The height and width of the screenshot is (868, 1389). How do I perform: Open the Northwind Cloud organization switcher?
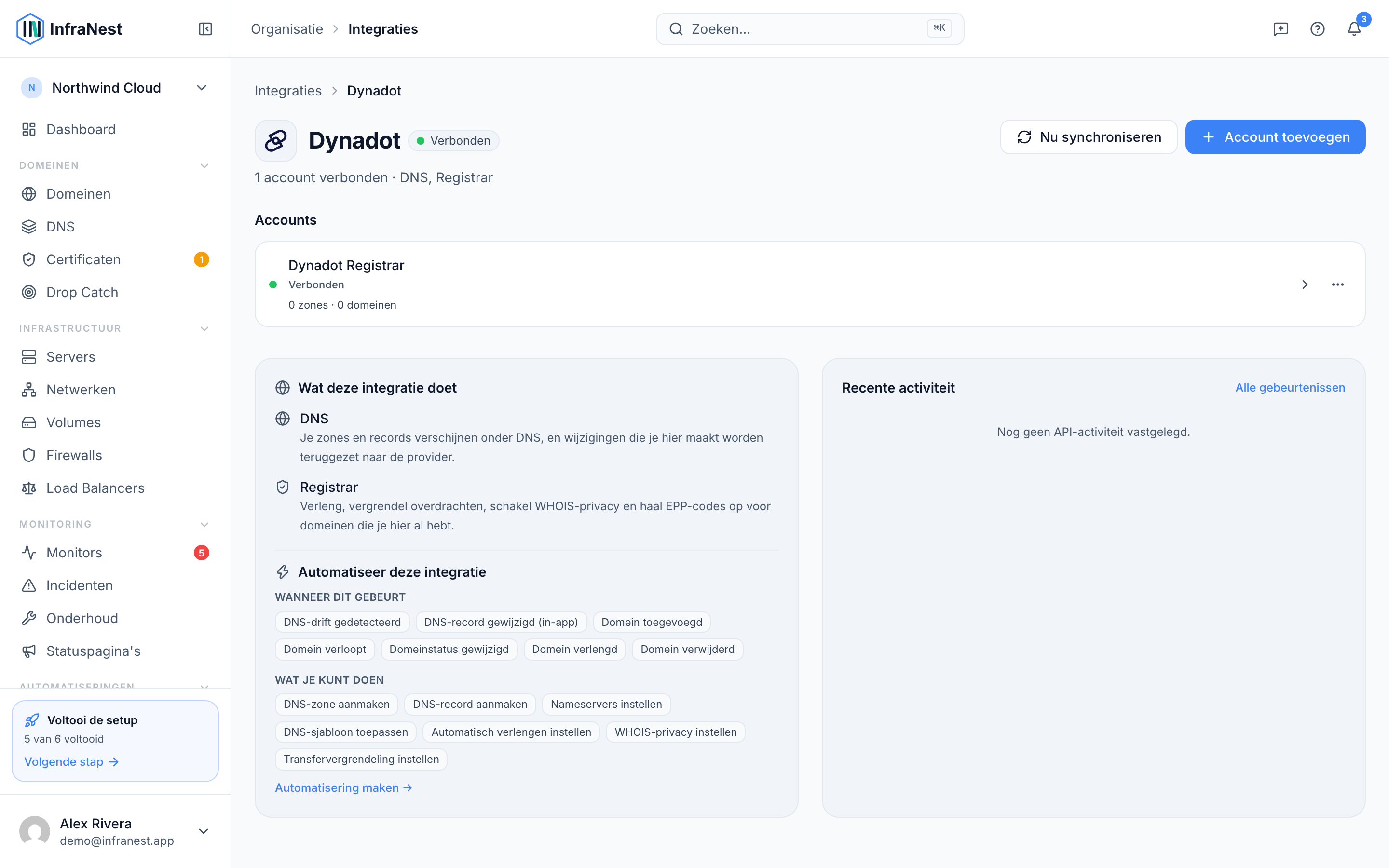coord(115,88)
